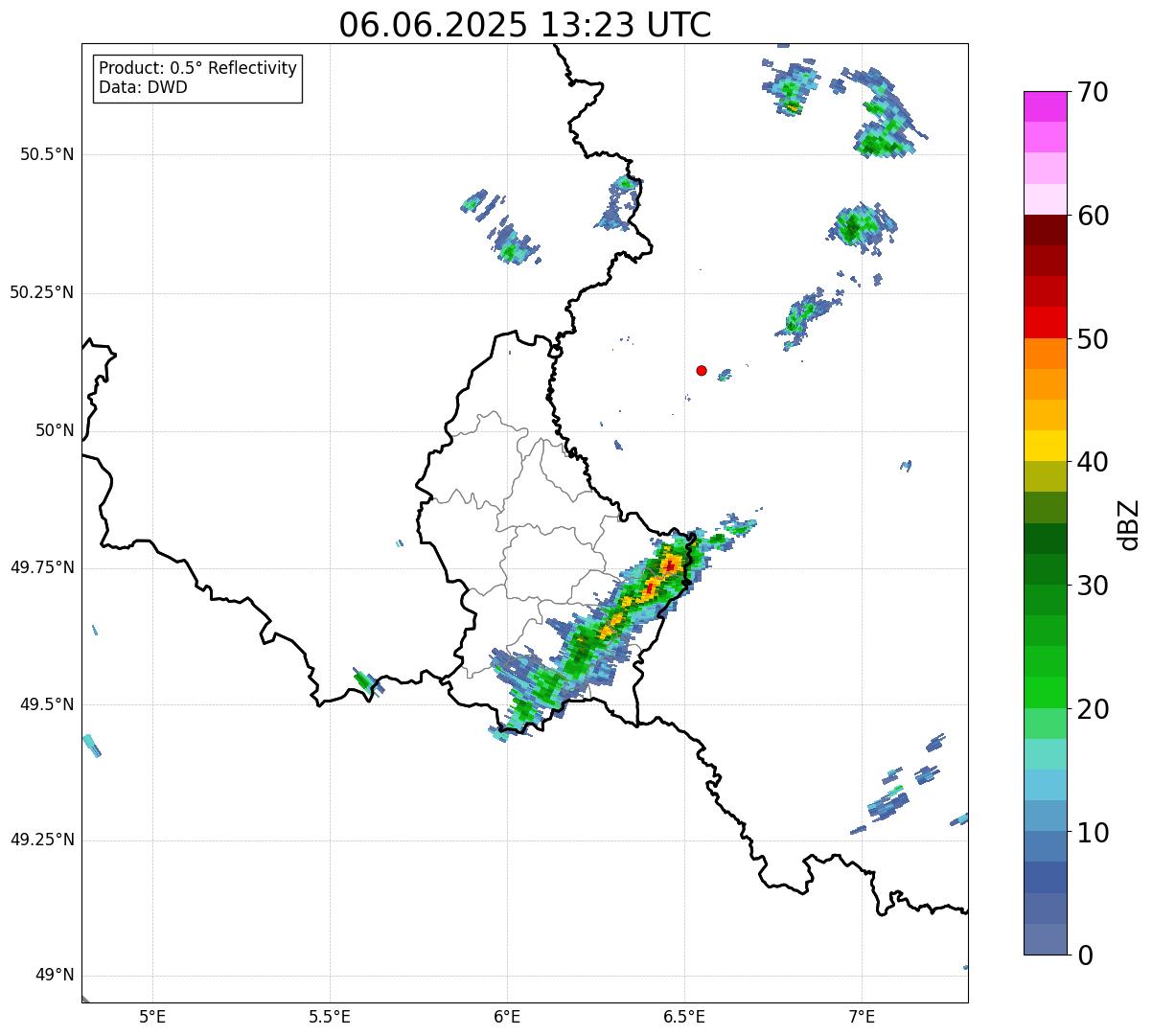Click the longitude label "6°E"
1152x1036 pixels.
507,1016
